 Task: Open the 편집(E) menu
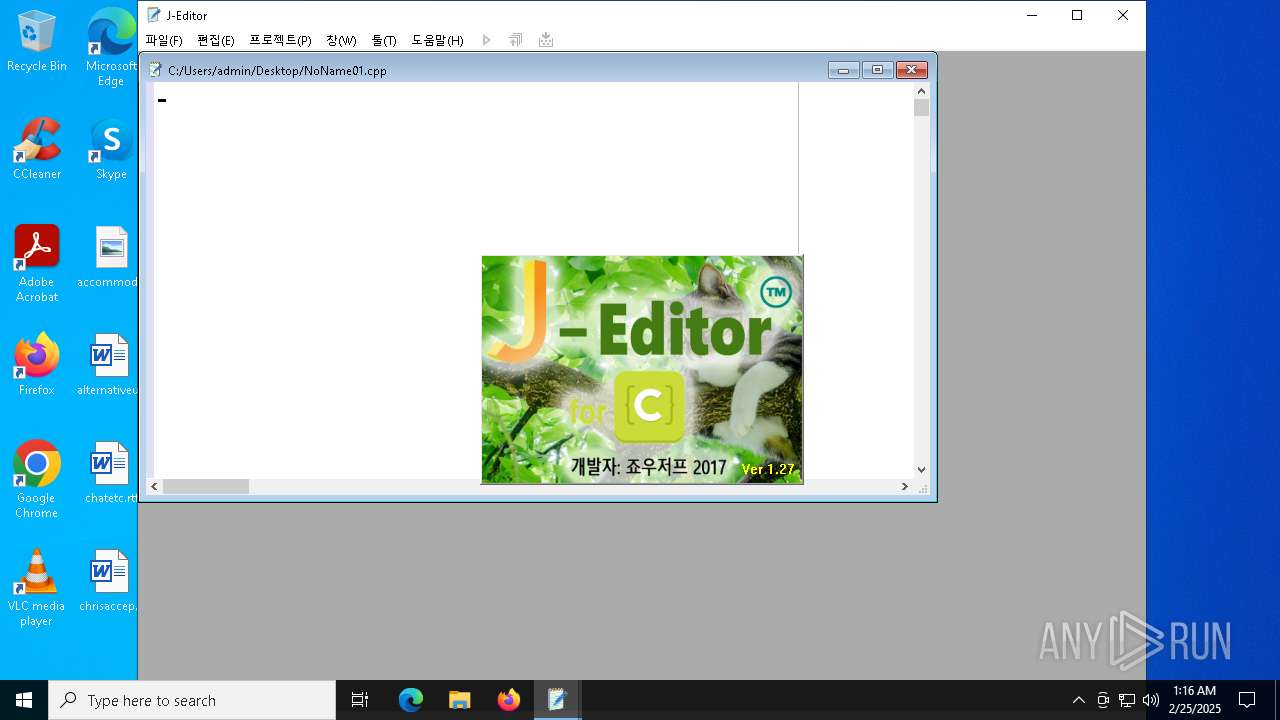[216, 40]
